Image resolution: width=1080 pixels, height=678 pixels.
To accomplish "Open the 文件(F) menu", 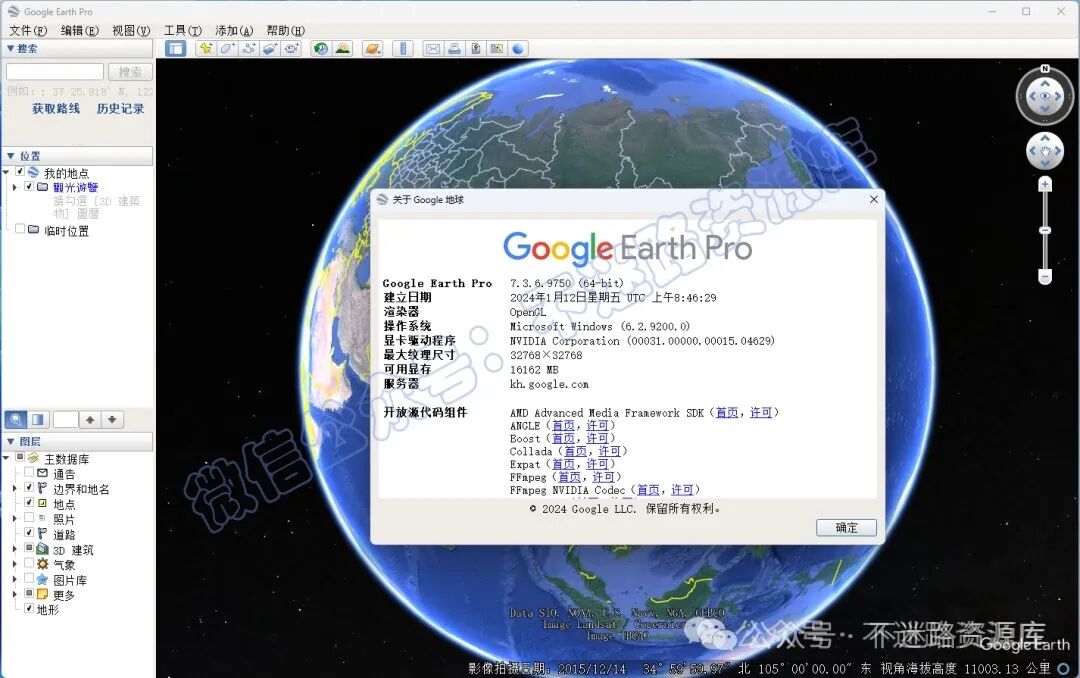I will tap(28, 30).
